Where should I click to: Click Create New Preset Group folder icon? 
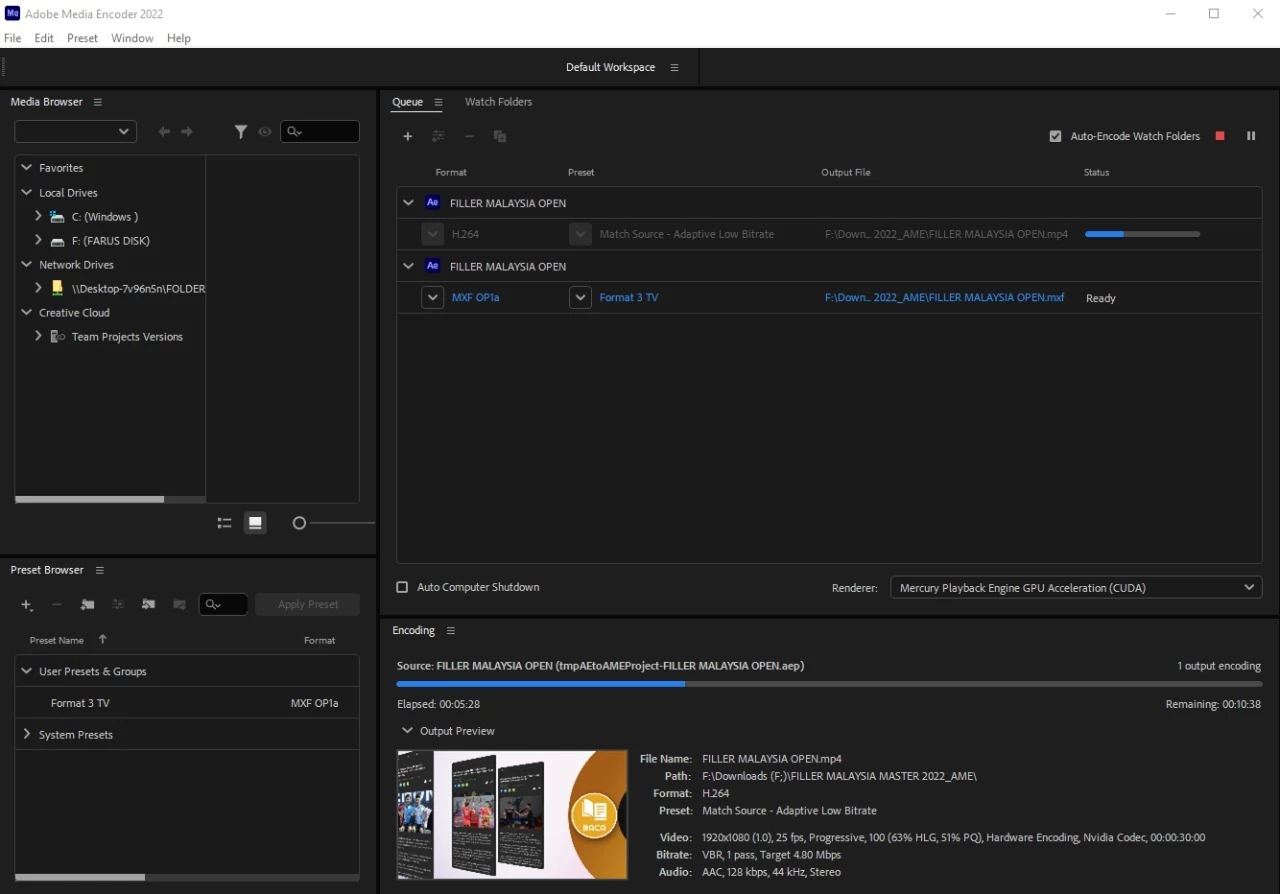88,605
